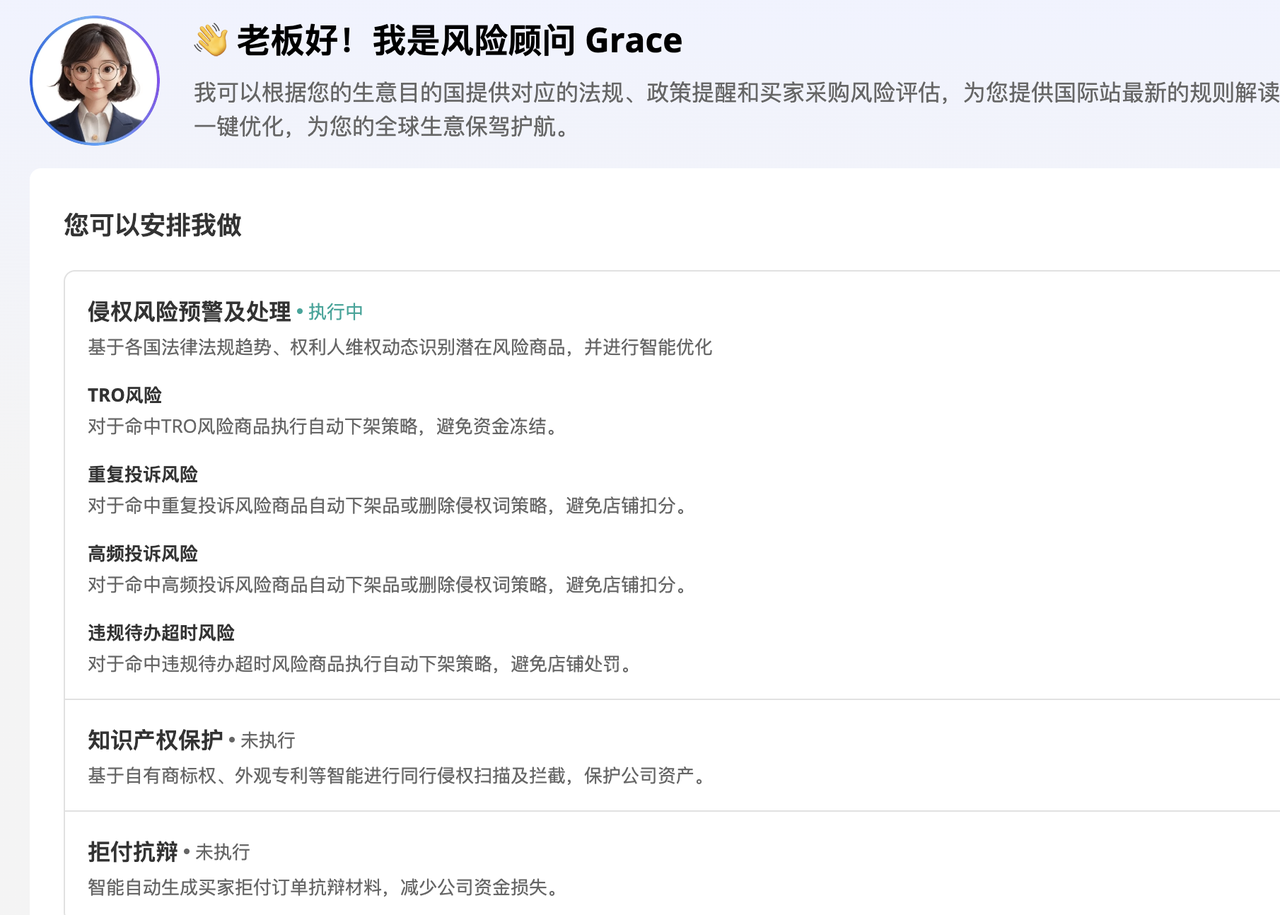Click the 高频投诉风险 strategy description text

pos(390,585)
